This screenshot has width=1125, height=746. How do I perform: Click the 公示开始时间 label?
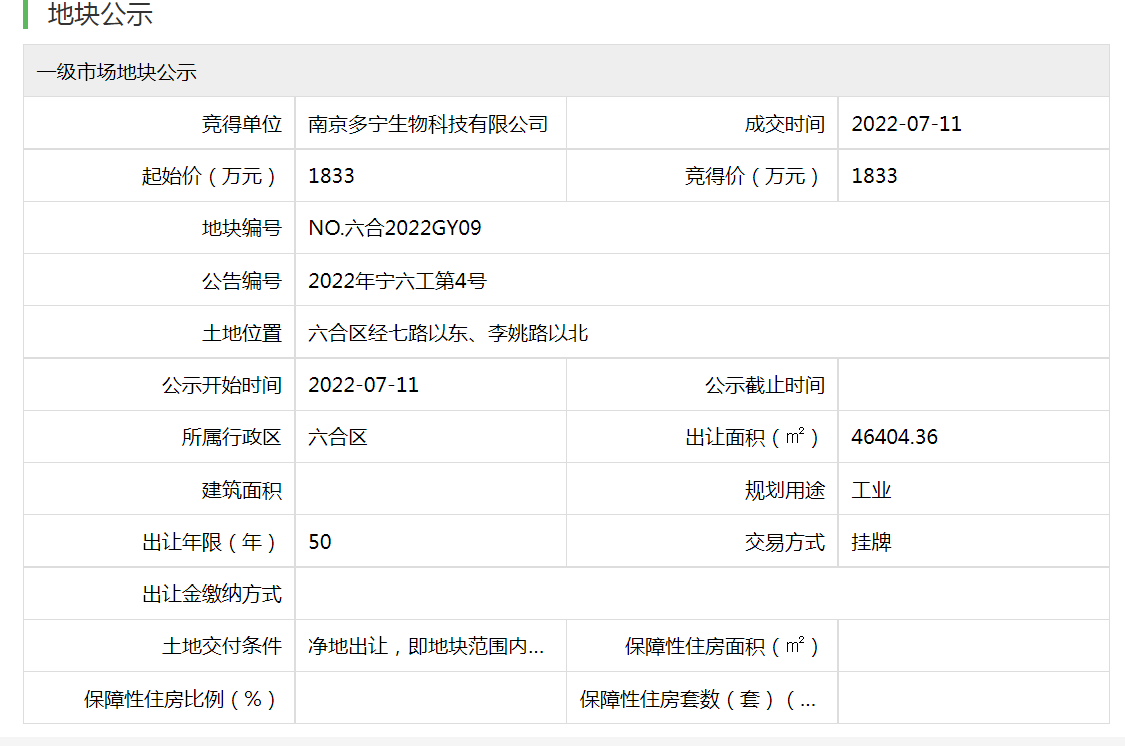(221, 385)
